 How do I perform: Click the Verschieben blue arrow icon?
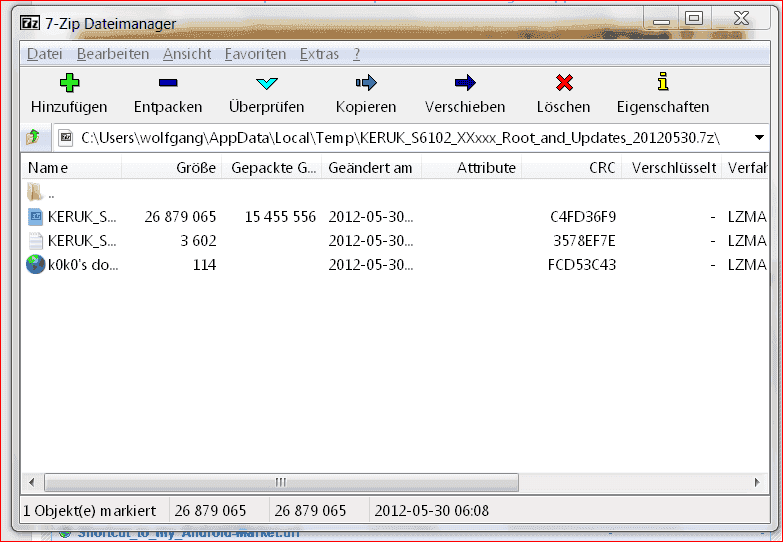pyautogui.click(x=465, y=82)
